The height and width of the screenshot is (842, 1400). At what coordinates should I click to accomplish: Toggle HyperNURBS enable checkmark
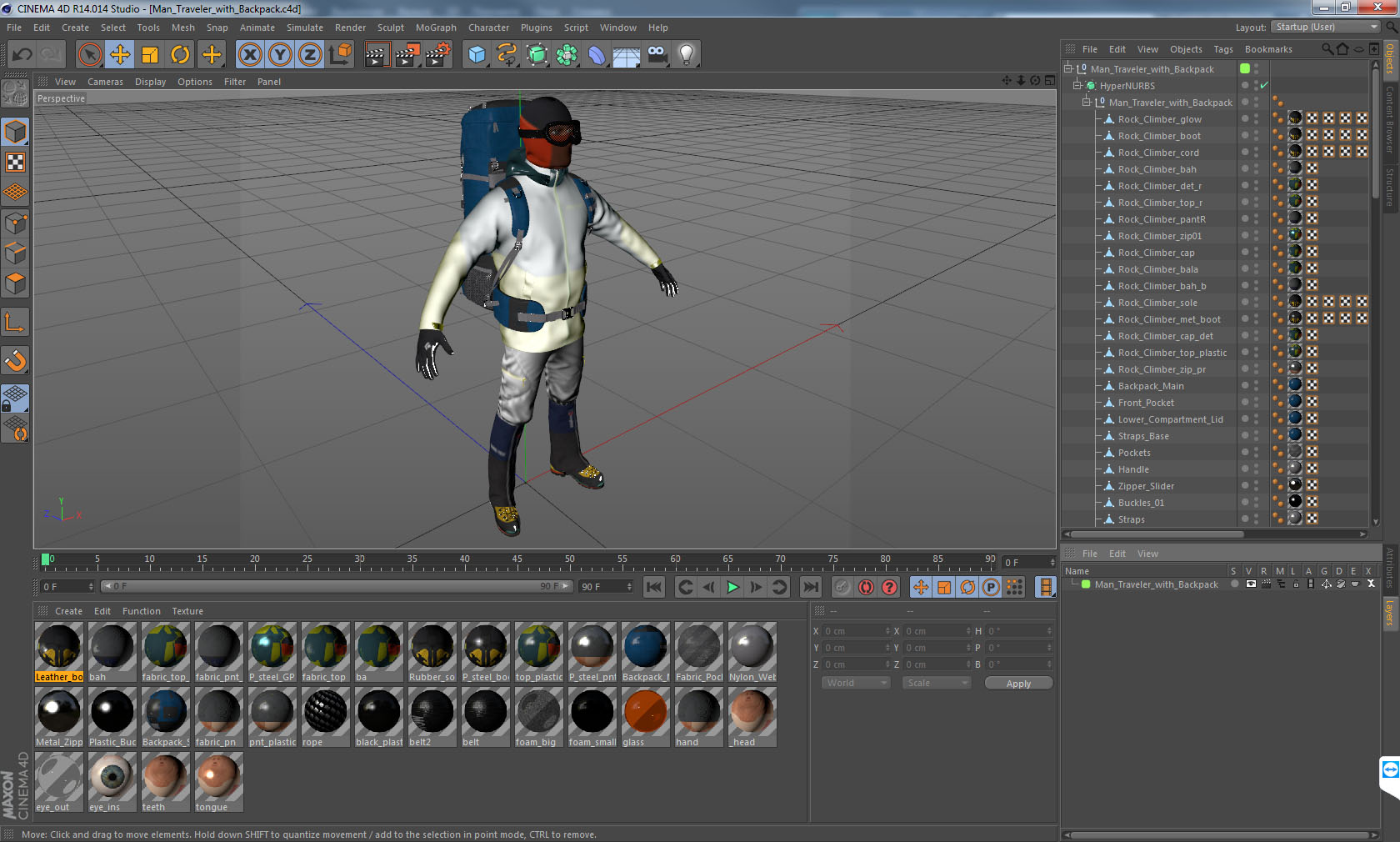tap(1263, 85)
